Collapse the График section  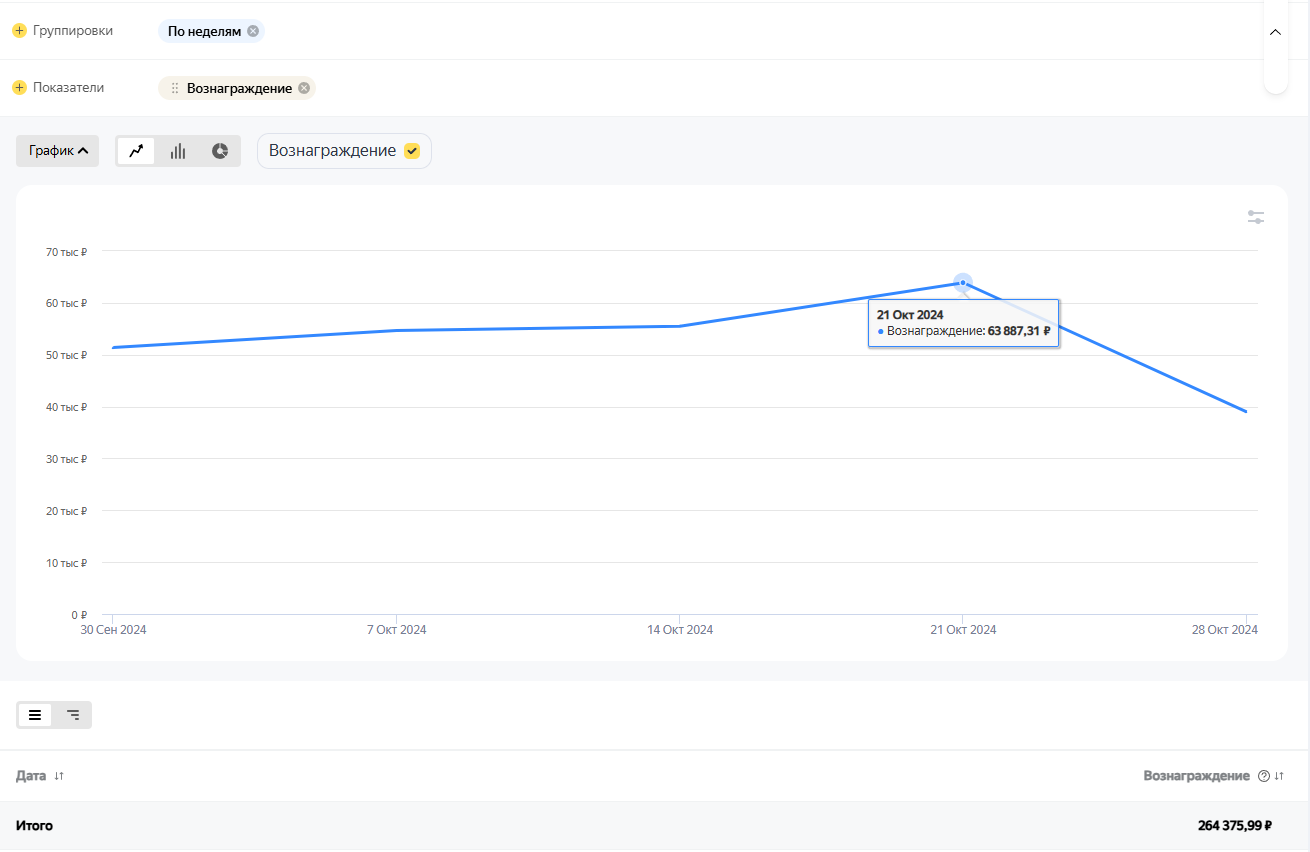pos(58,151)
